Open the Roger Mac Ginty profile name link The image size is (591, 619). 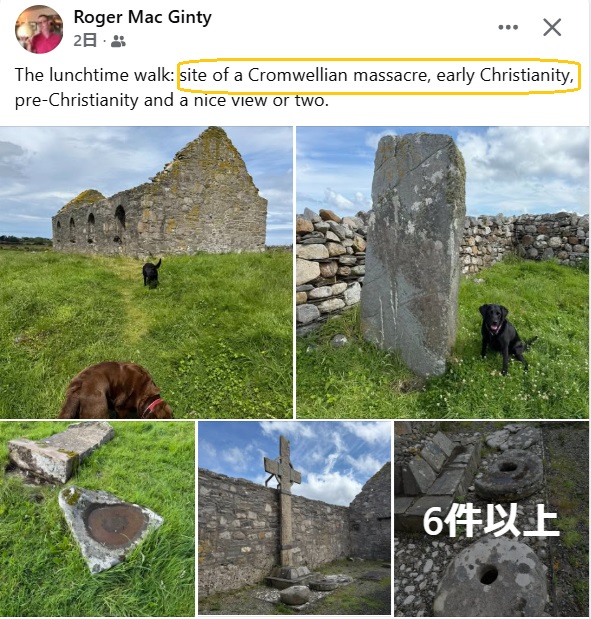point(143,17)
